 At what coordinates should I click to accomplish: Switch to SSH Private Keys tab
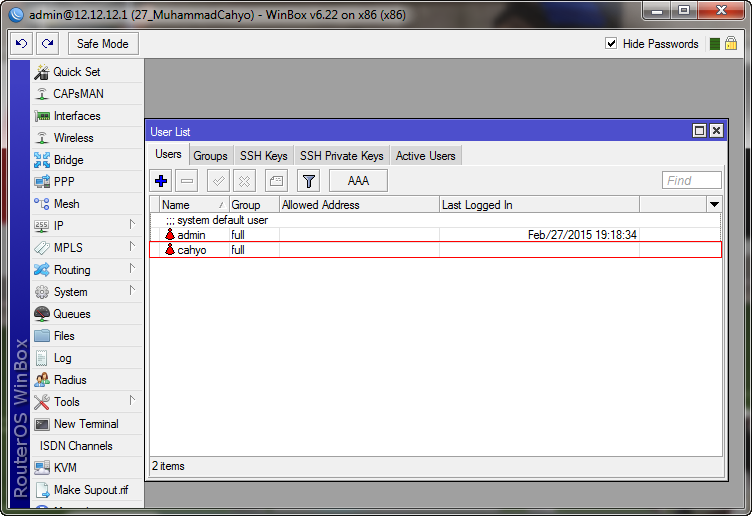(342, 156)
